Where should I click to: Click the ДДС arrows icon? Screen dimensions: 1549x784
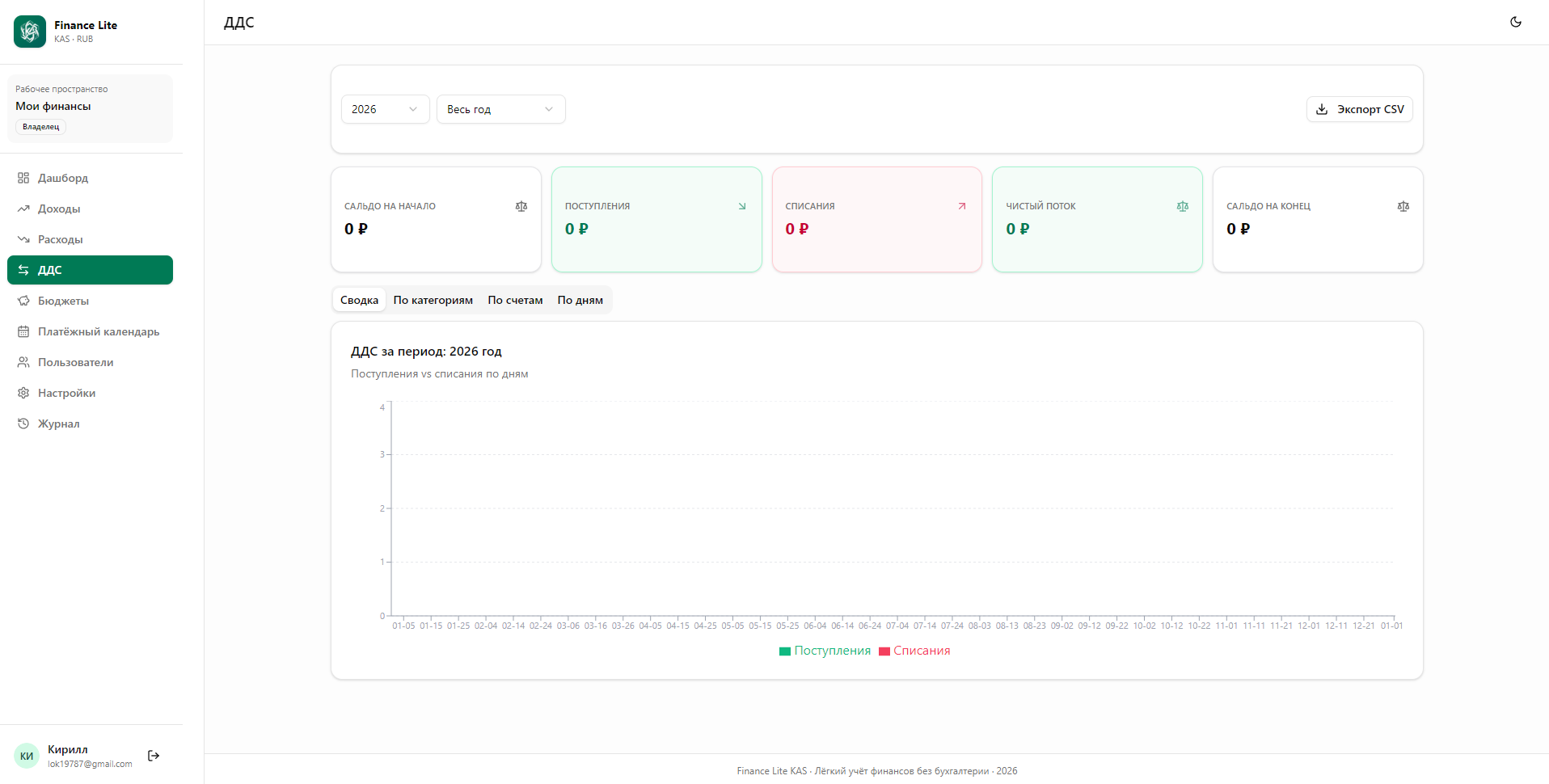pyautogui.click(x=23, y=270)
